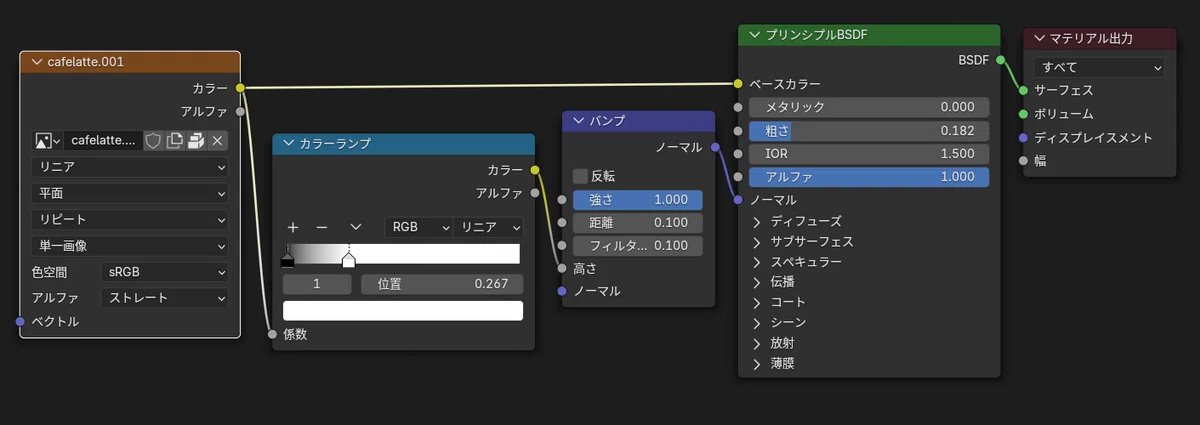Screen dimensions: 1200x425
Task: Open the リピート extension dropdown
Action: click(x=130, y=219)
